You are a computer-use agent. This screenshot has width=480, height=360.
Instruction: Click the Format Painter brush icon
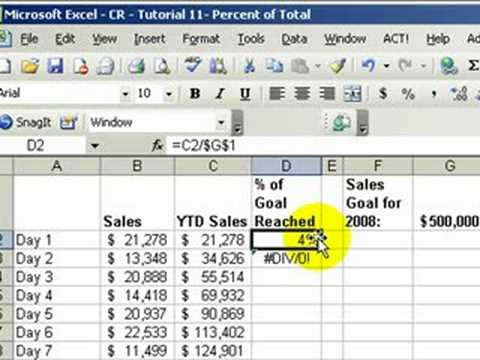[x=337, y=66]
